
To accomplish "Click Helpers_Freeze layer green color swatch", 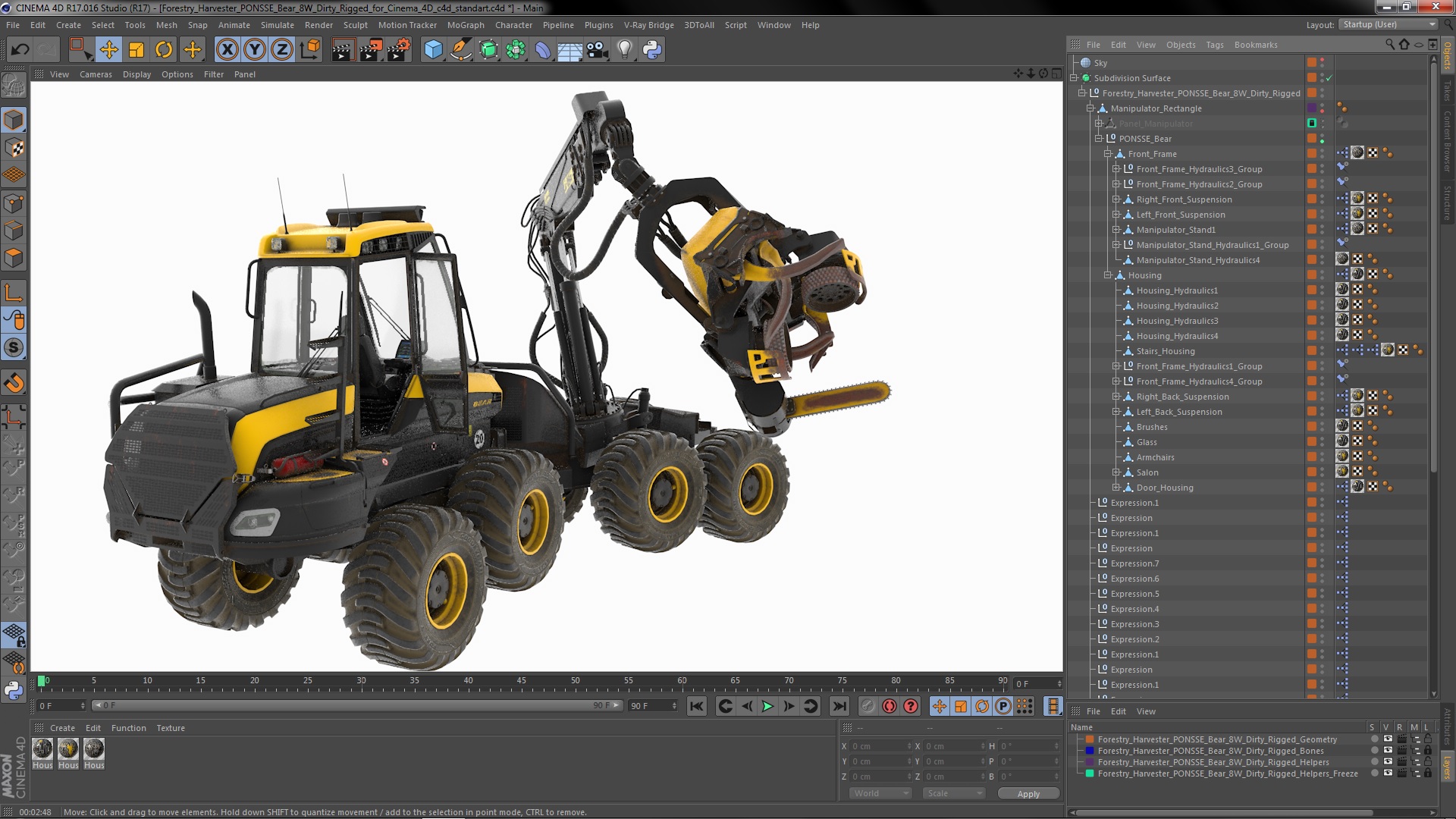I will pos(1090,773).
